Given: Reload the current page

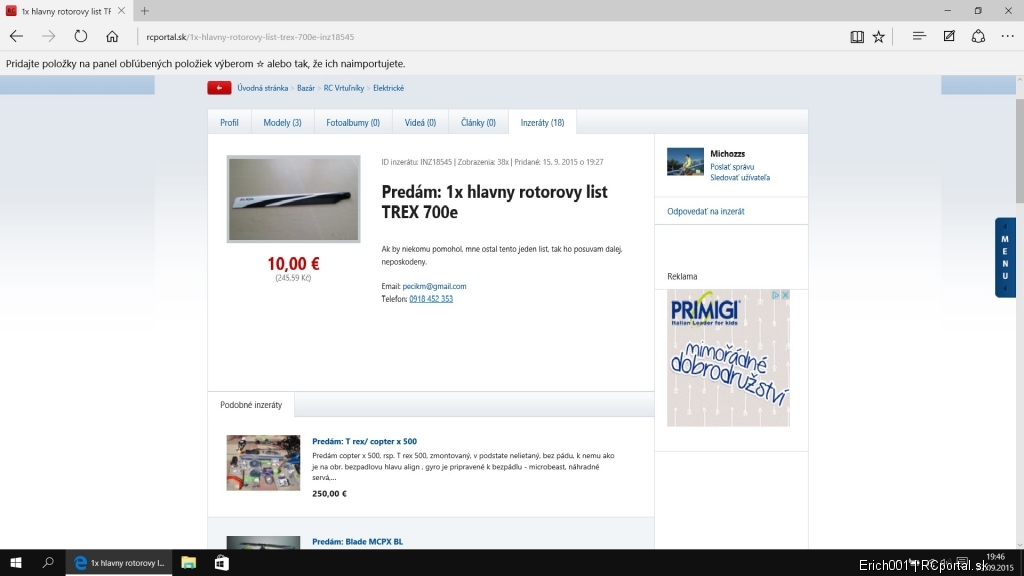Looking at the screenshot, I should point(80,37).
